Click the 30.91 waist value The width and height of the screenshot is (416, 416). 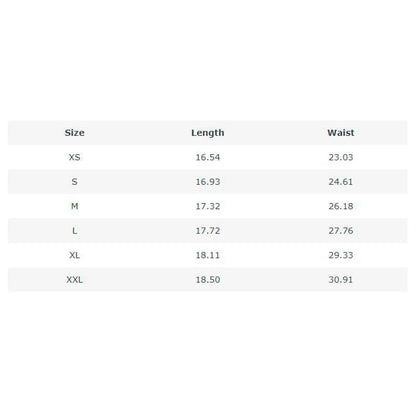click(x=341, y=280)
